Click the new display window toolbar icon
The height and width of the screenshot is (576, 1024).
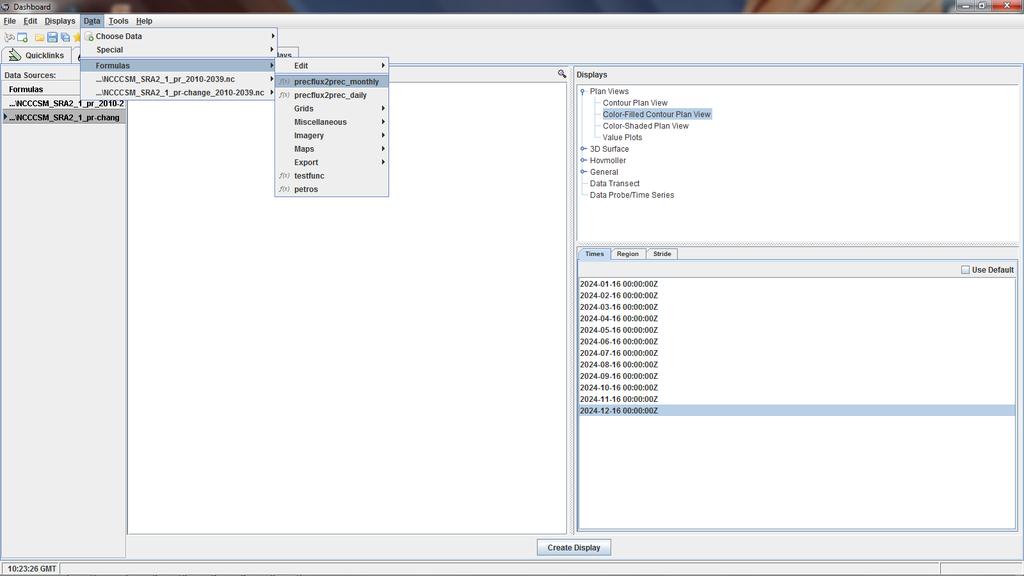pyautogui.click(x=22, y=37)
